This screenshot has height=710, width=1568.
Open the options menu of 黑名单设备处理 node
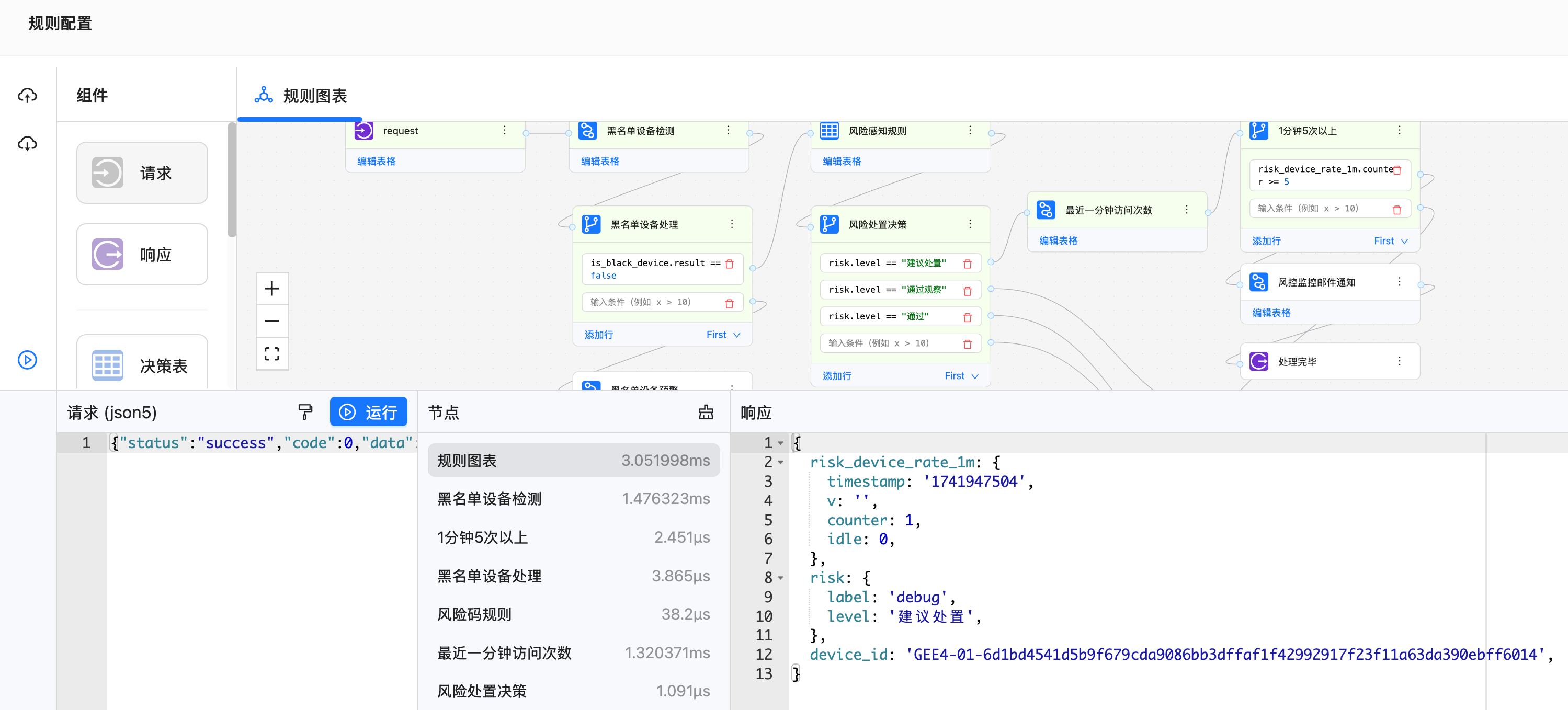[732, 224]
